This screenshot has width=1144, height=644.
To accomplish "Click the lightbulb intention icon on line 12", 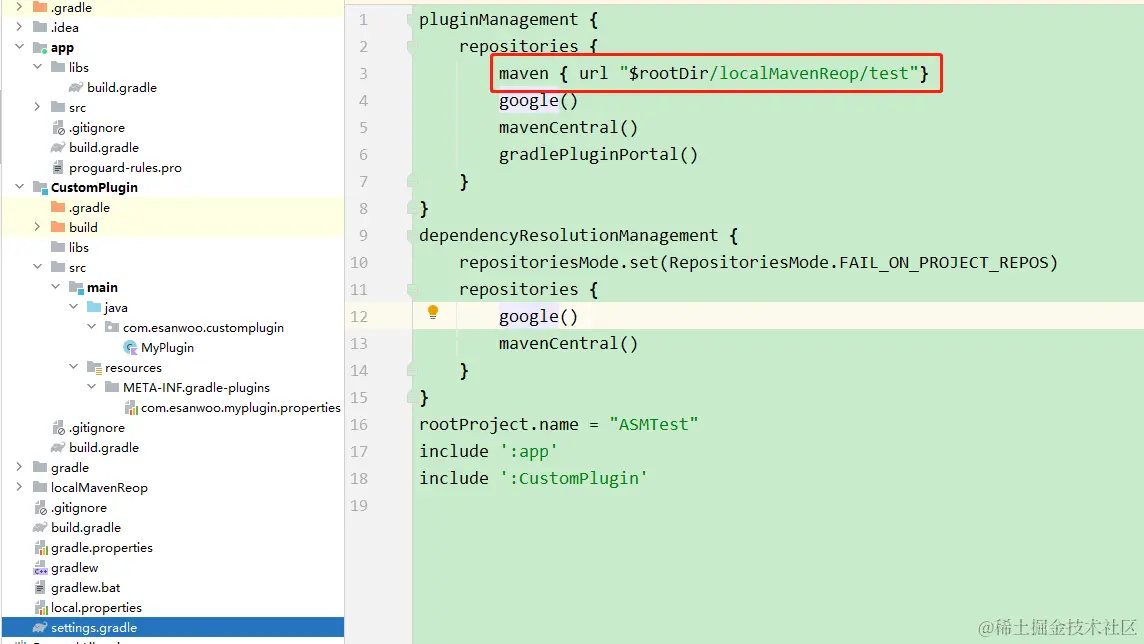I will click(433, 313).
